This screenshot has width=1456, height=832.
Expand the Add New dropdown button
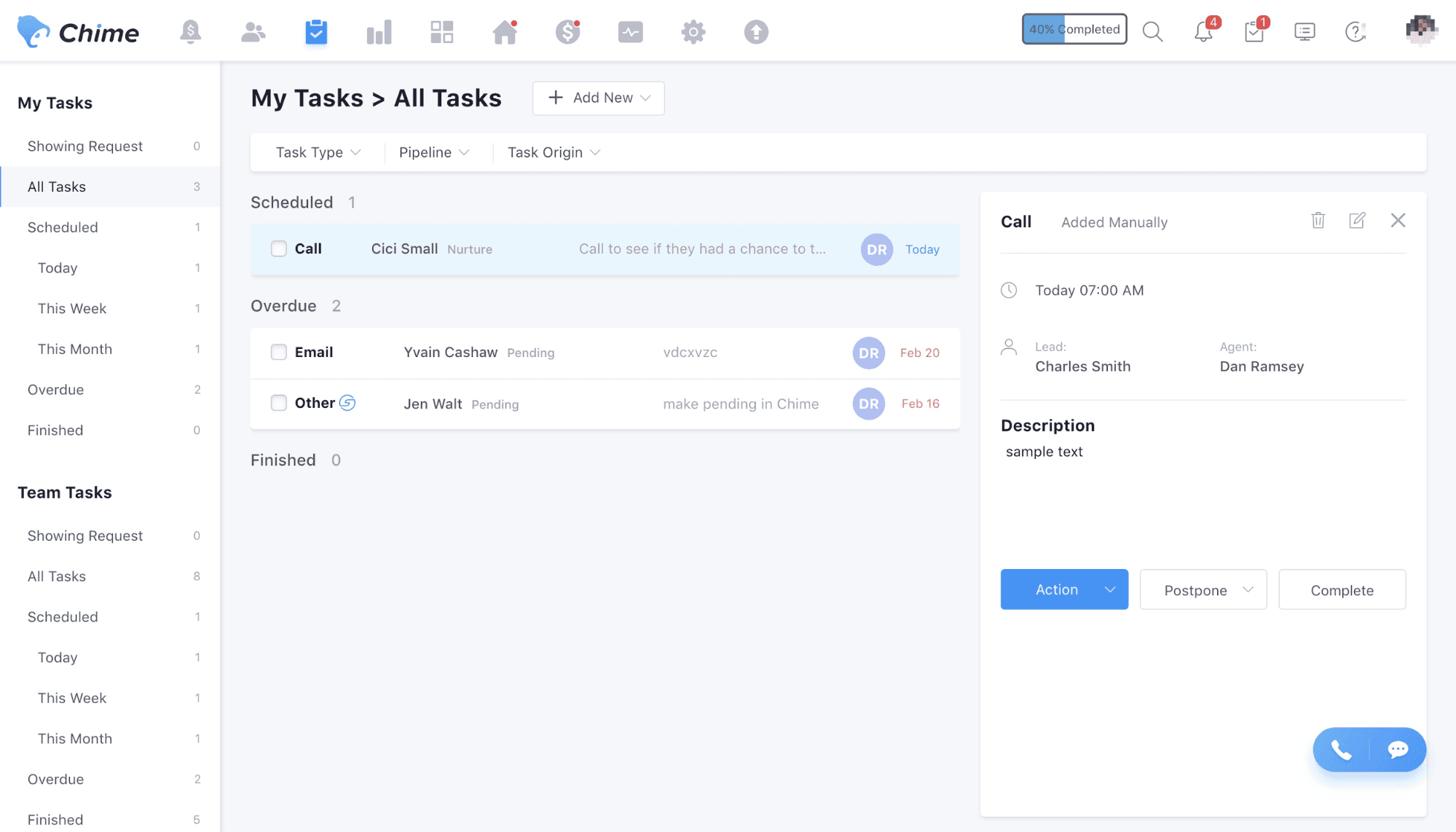coord(598,98)
